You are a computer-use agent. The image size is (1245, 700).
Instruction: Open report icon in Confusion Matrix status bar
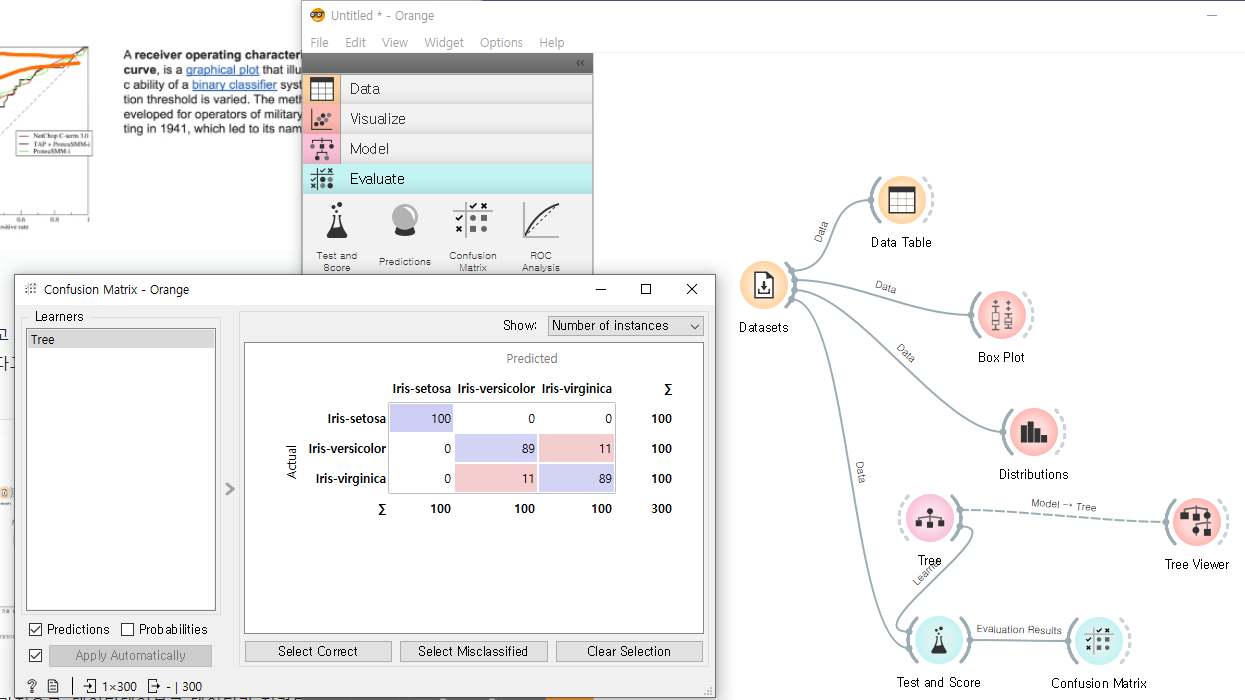(54, 686)
